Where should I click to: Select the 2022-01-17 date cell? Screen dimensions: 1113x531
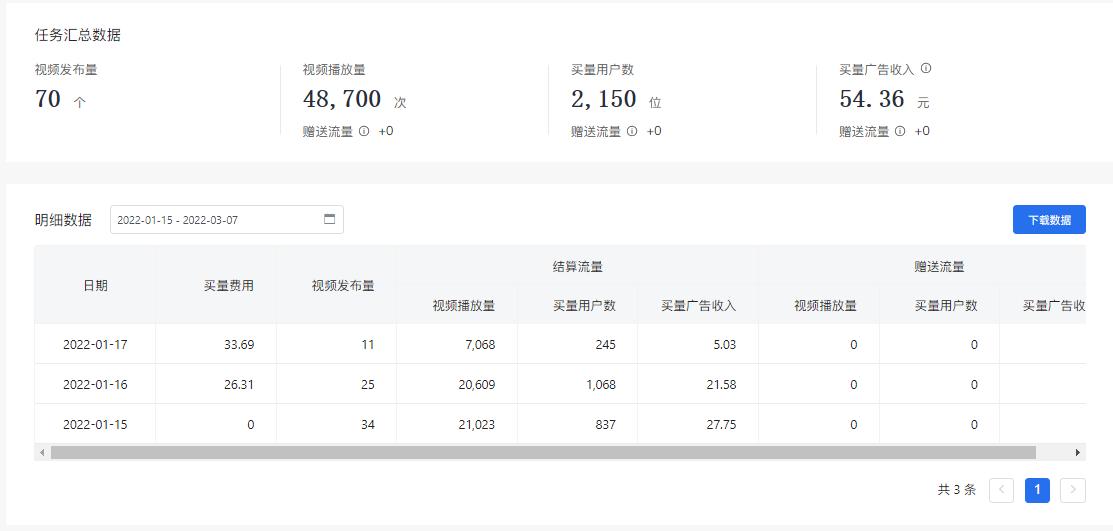coord(95,344)
